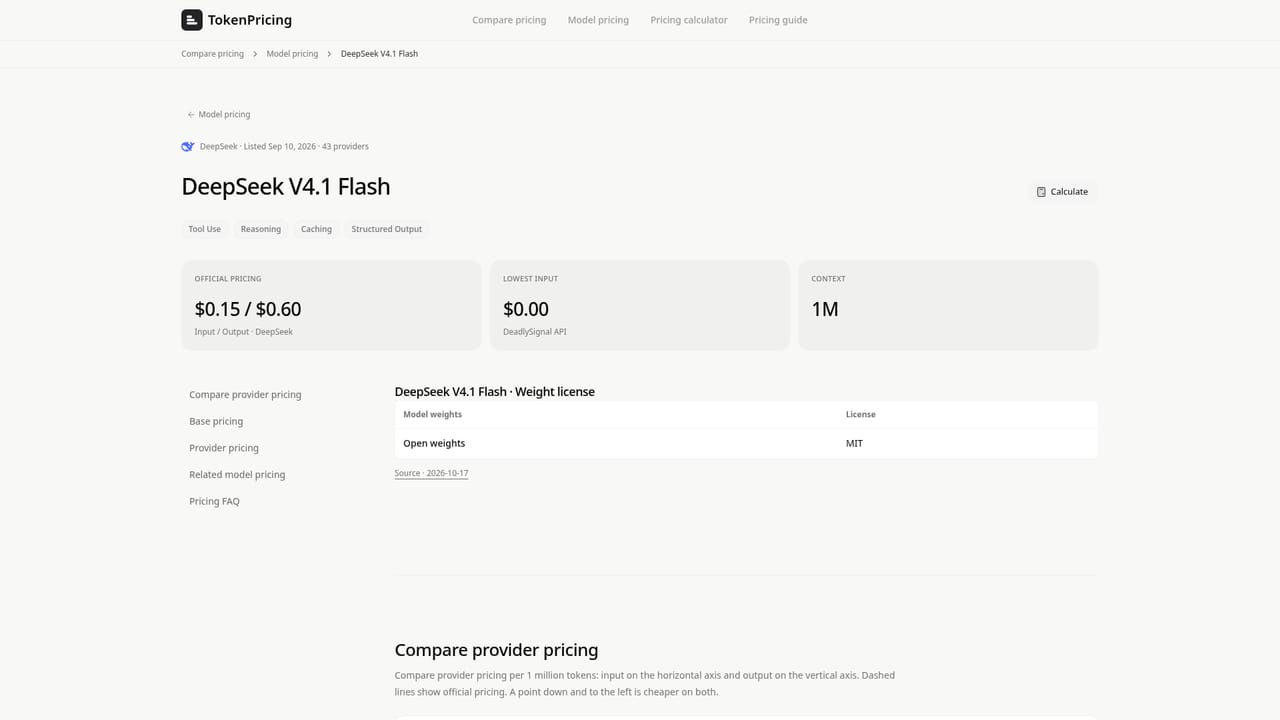Click the Compare provider pricing section heading
The width and height of the screenshot is (1280, 720).
click(x=496, y=651)
